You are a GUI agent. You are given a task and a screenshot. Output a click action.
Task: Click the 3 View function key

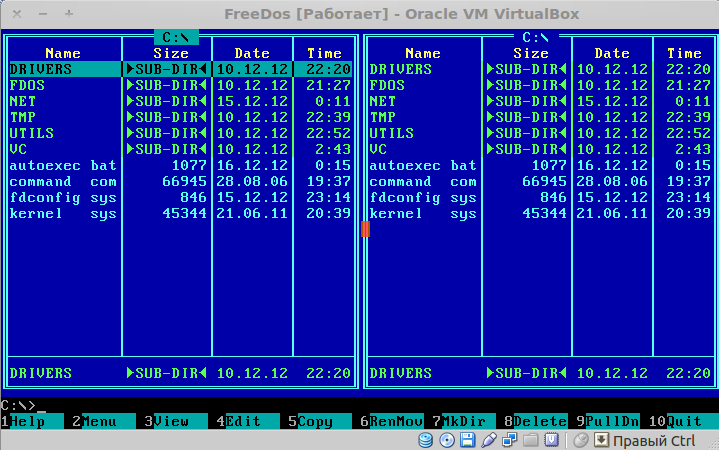pos(176,421)
